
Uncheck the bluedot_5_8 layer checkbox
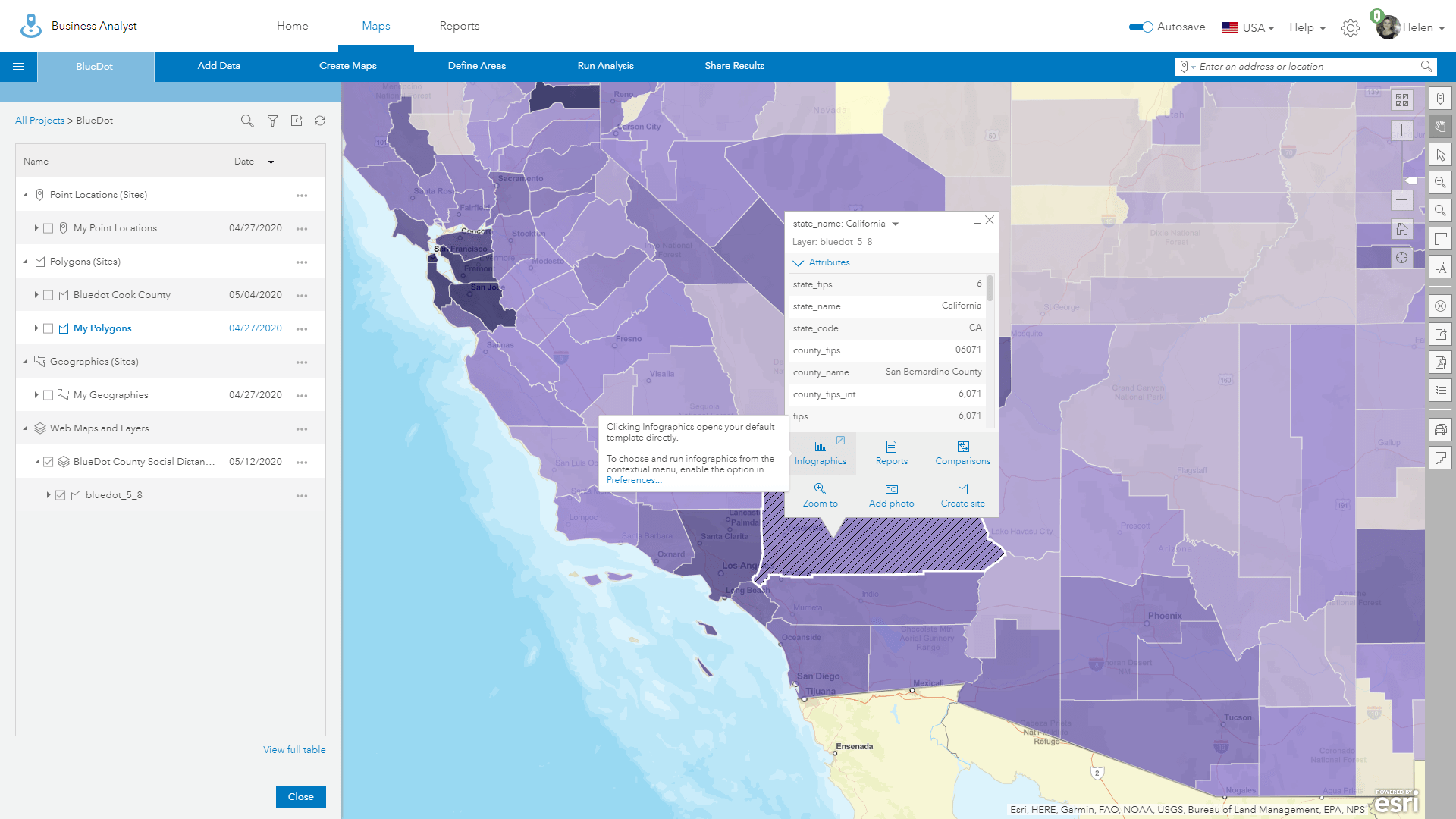[61, 495]
